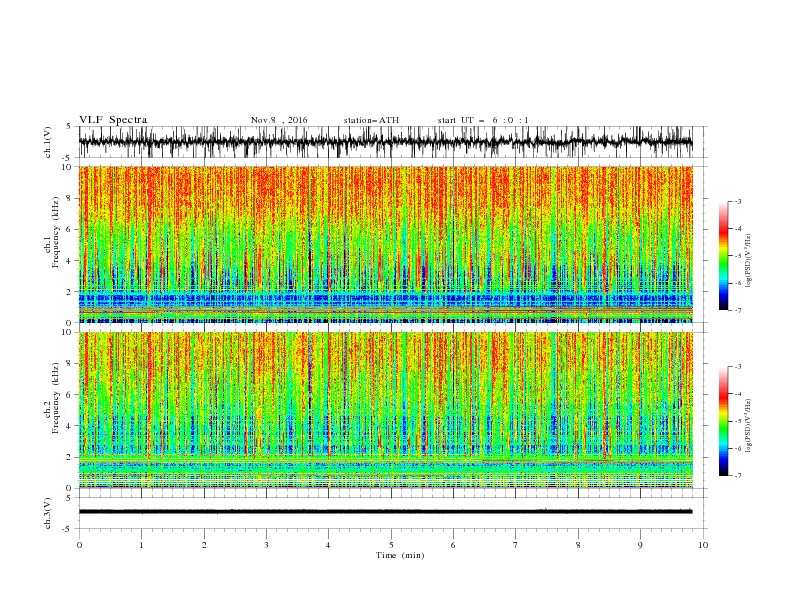Click the ch.3 flat waveform trace
Viewport: 792px width, 612px height.
385,512
